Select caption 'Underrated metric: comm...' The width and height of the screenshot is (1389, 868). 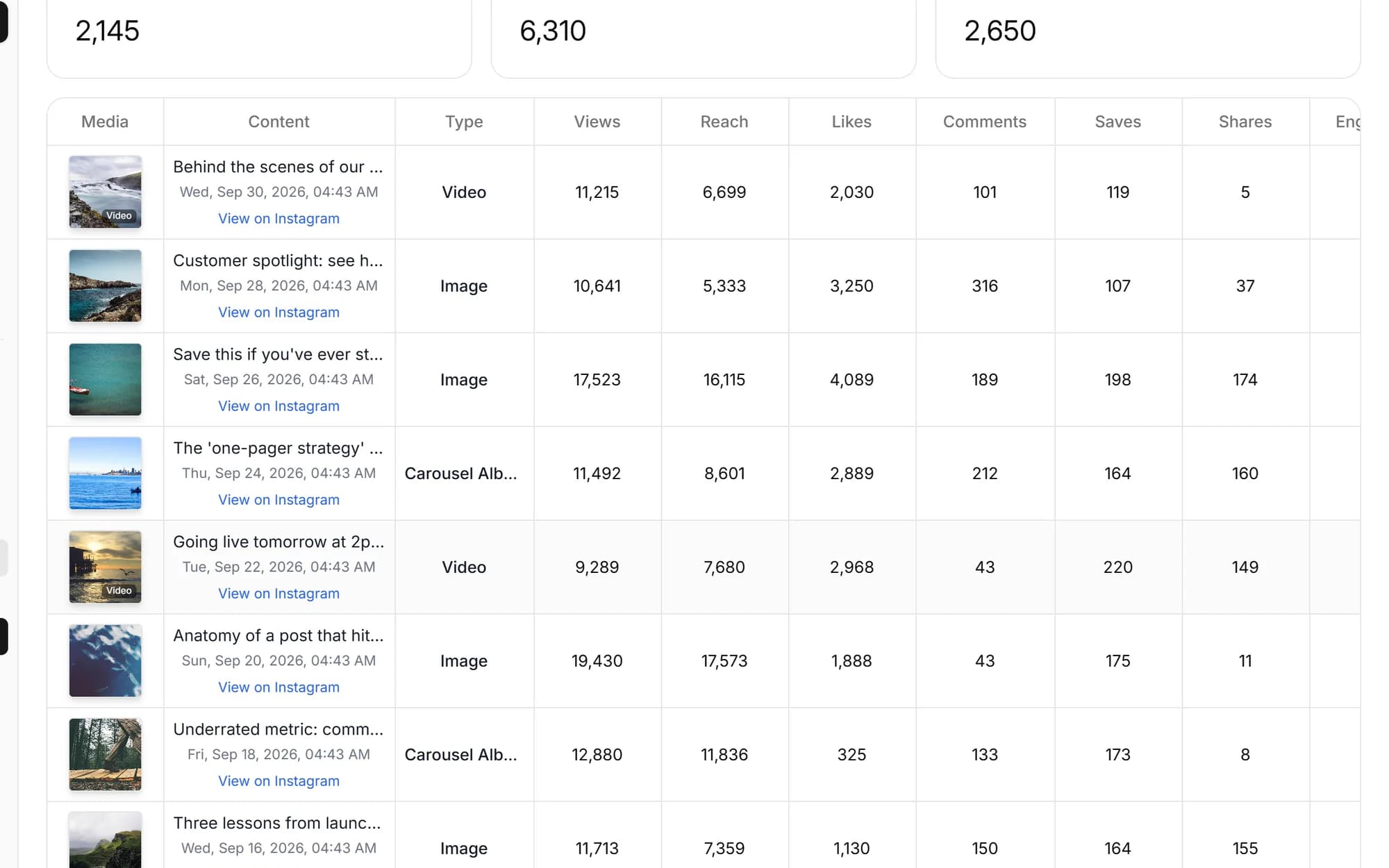coord(278,729)
